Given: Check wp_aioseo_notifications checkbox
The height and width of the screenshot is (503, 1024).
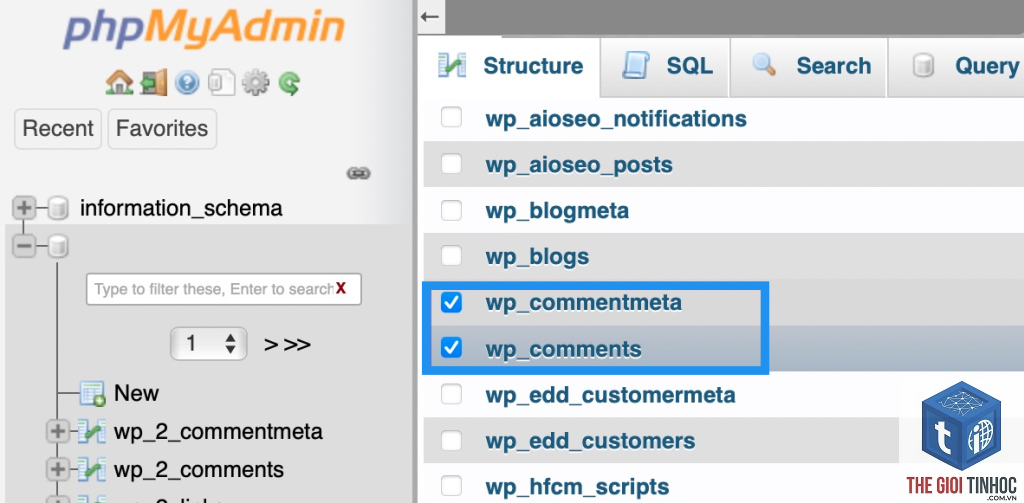Looking at the screenshot, I should 451,118.
